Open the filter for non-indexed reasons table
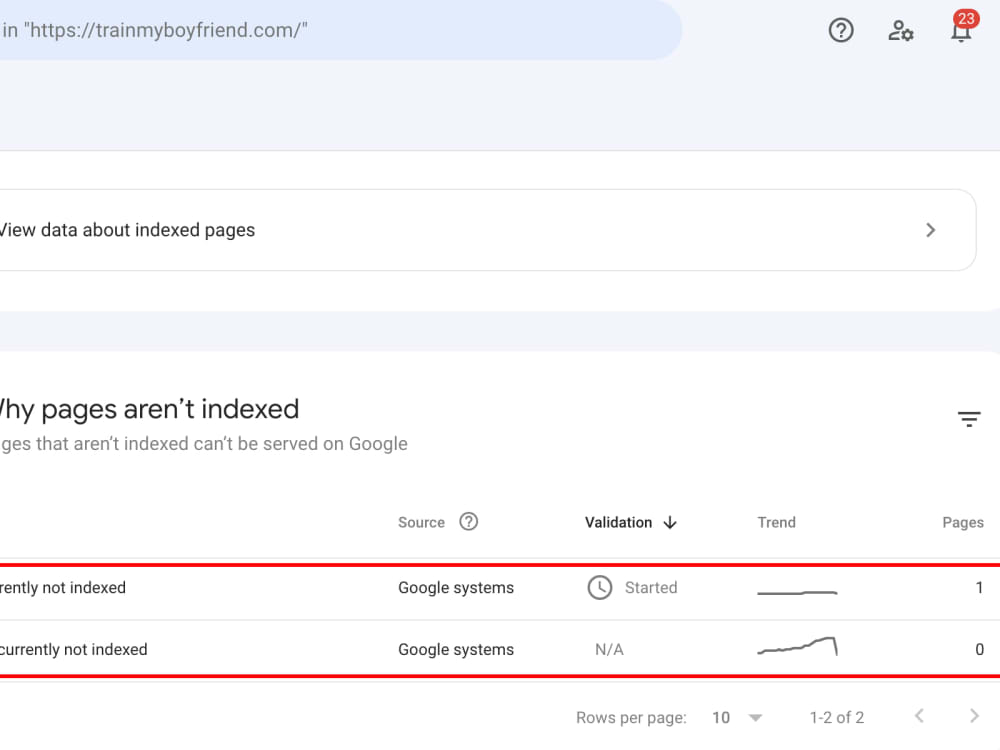This screenshot has height=750, width=1000. point(969,420)
